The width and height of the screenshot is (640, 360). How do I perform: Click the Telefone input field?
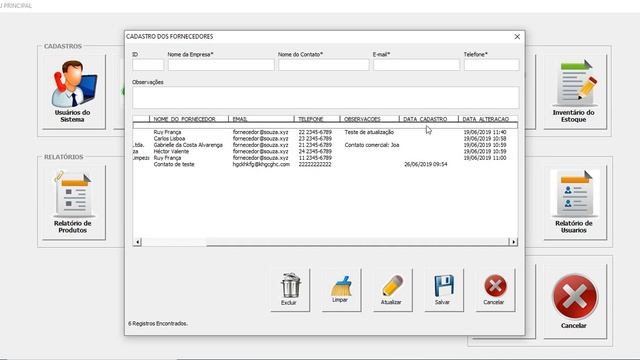pos(491,65)
